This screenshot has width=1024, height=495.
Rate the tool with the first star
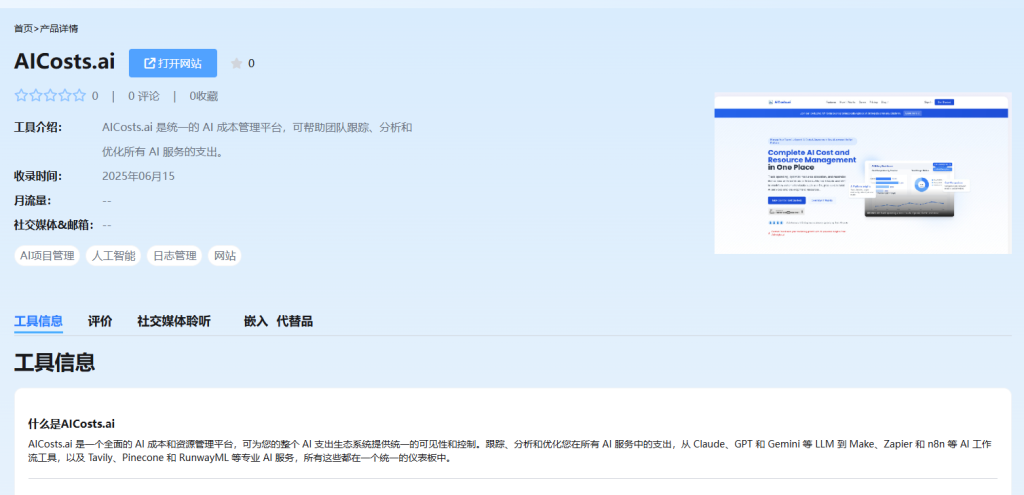coord(21,96)
